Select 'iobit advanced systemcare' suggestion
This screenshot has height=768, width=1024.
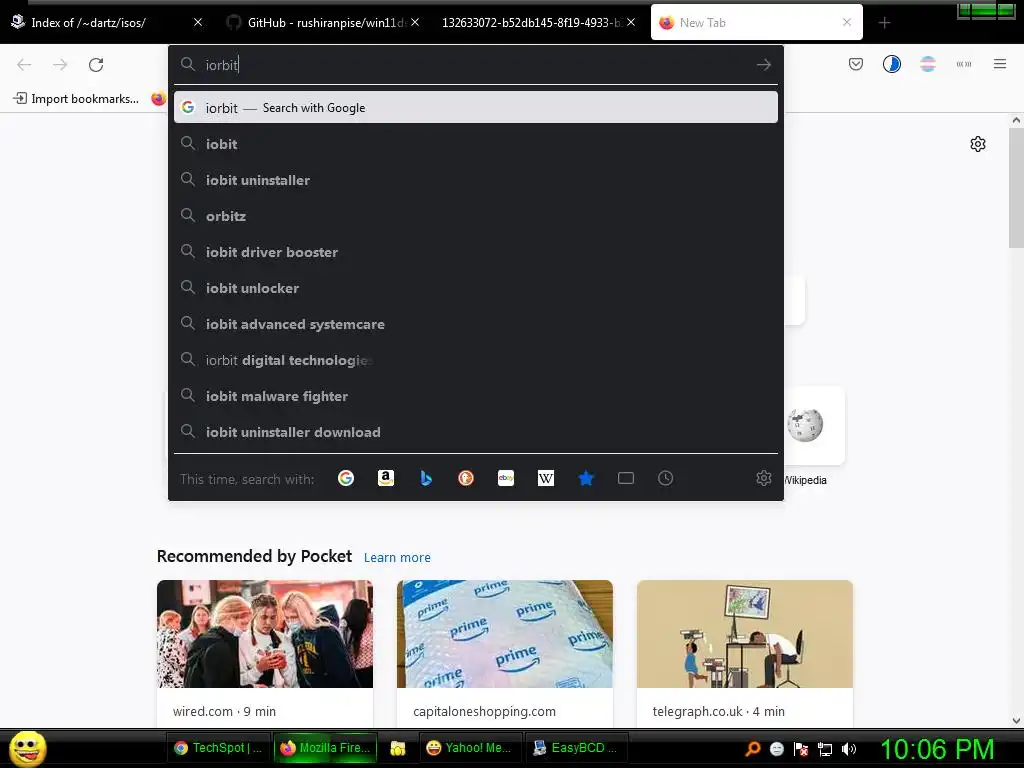[x=475, y=324]
